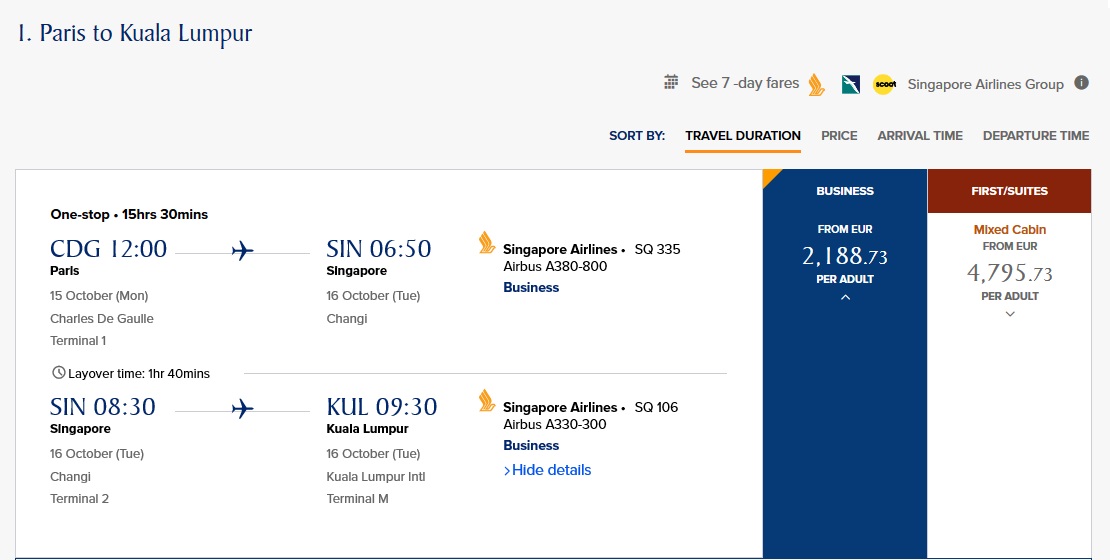Click the SilkAir bird logo
The image size is (1110, 560).
coord(851,84)
